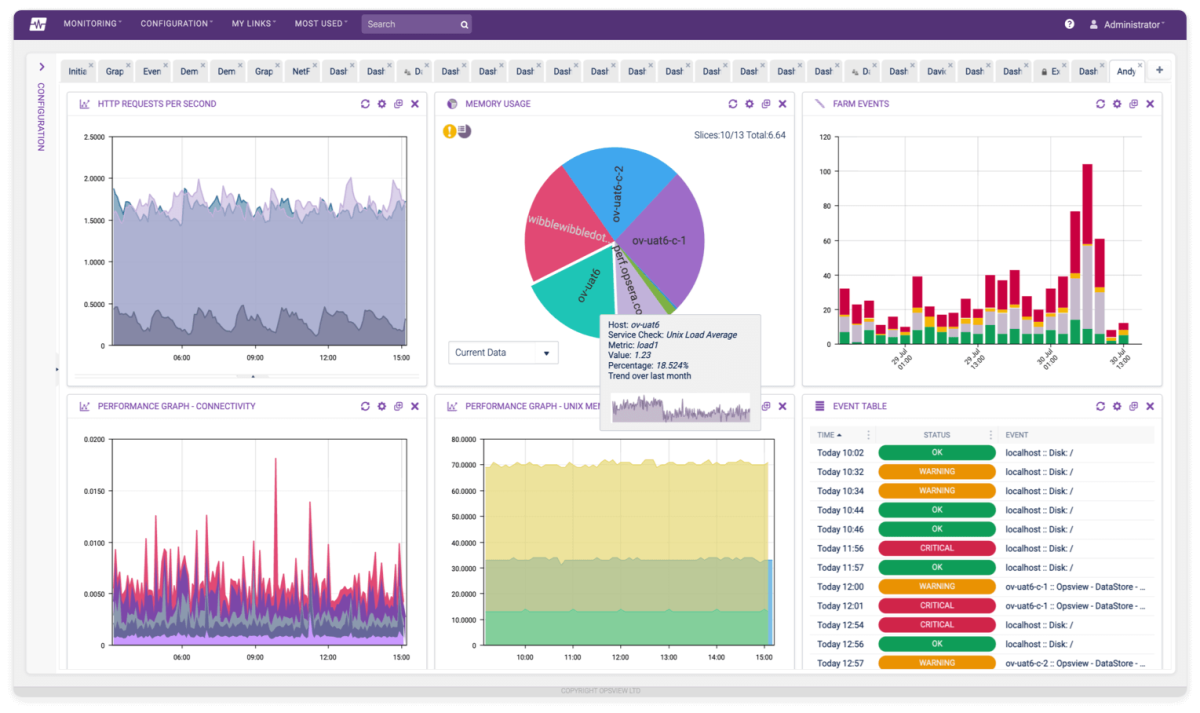Expand the CONFIGURATION side panel

(x=41, y=67)
